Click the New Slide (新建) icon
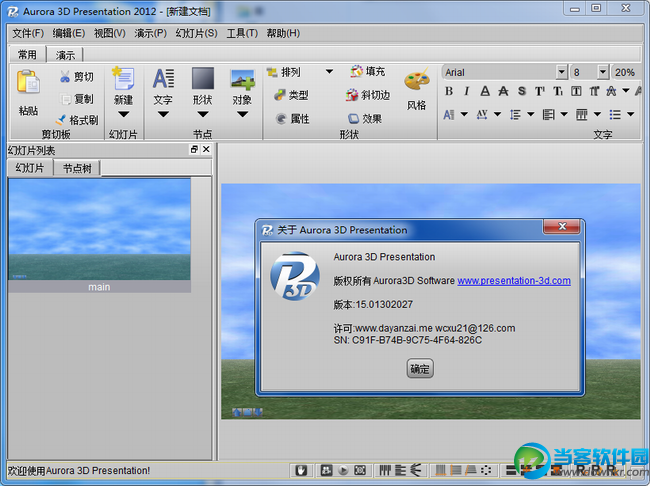The width and height of the screenshot is (650, 486). 123,78
